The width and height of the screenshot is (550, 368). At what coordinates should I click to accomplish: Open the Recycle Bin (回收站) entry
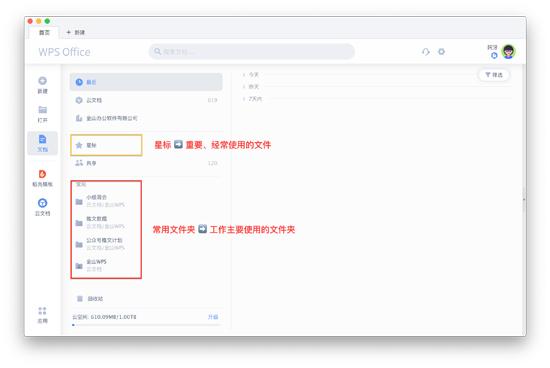(90, 299)
